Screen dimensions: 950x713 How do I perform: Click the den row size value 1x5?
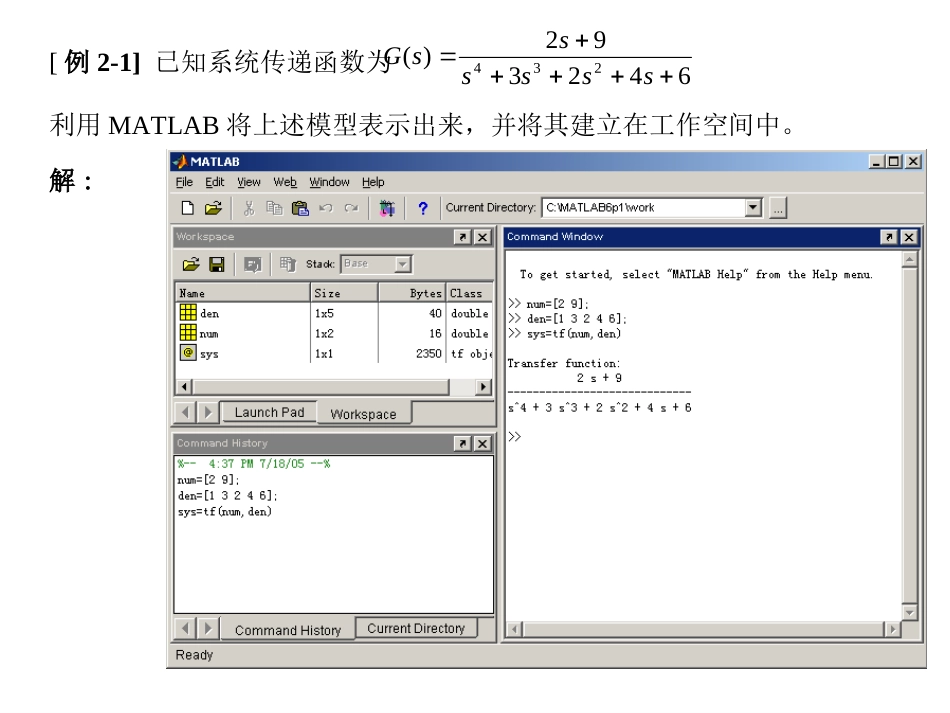coord(324,313)
